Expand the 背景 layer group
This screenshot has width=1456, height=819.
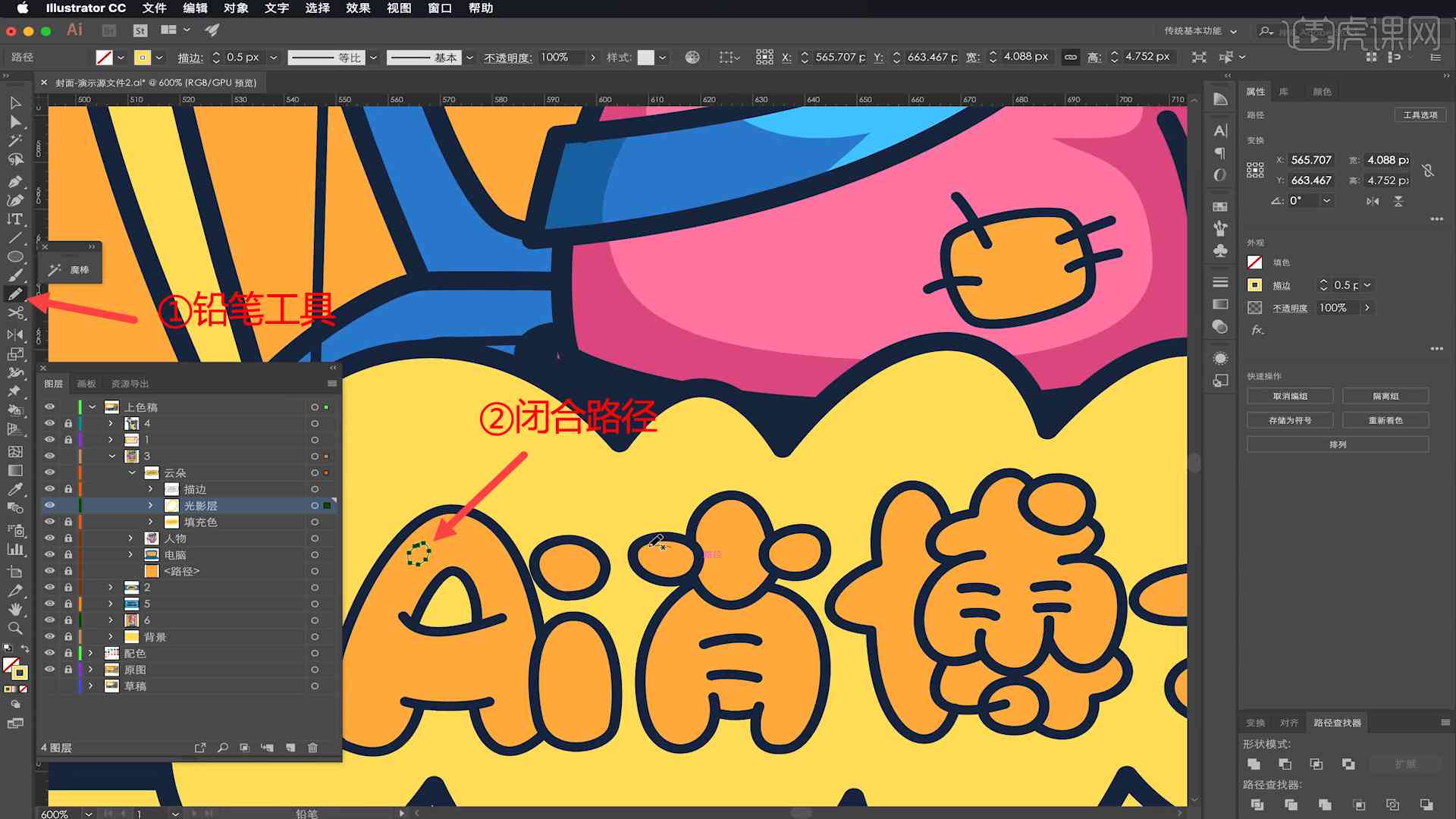pos(111,636)
